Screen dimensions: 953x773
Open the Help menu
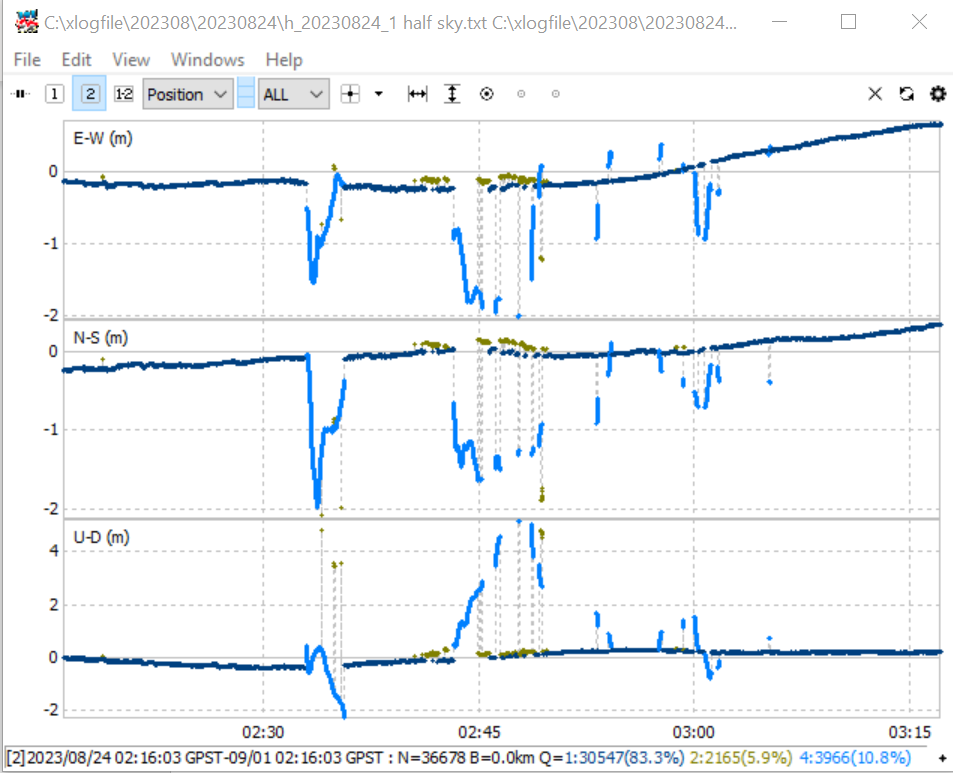(x=284, y=60)
